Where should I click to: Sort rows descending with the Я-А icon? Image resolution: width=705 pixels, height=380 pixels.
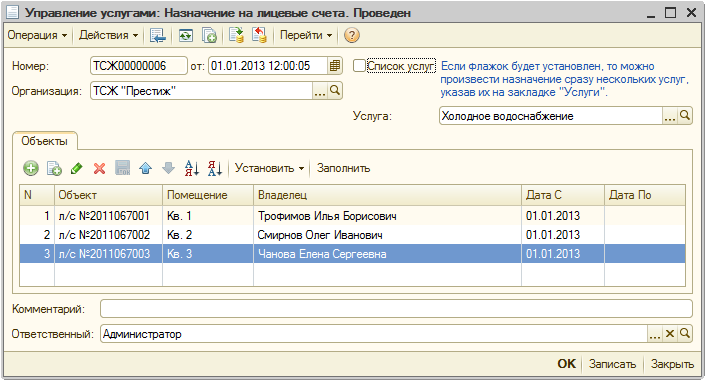pyautogui.click(x=215, y=169)
